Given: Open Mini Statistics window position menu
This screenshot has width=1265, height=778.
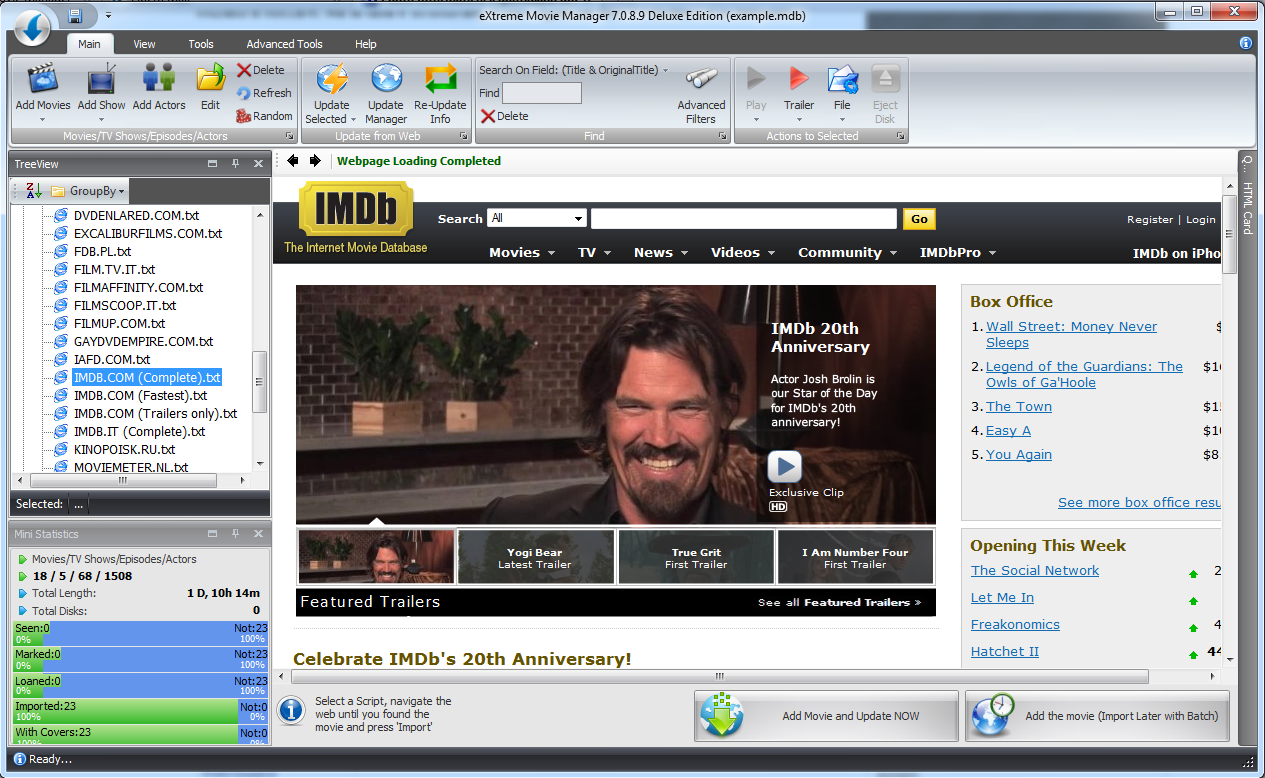Looking at the screenshot, I should pyautogui.click(x=213, y=534).
